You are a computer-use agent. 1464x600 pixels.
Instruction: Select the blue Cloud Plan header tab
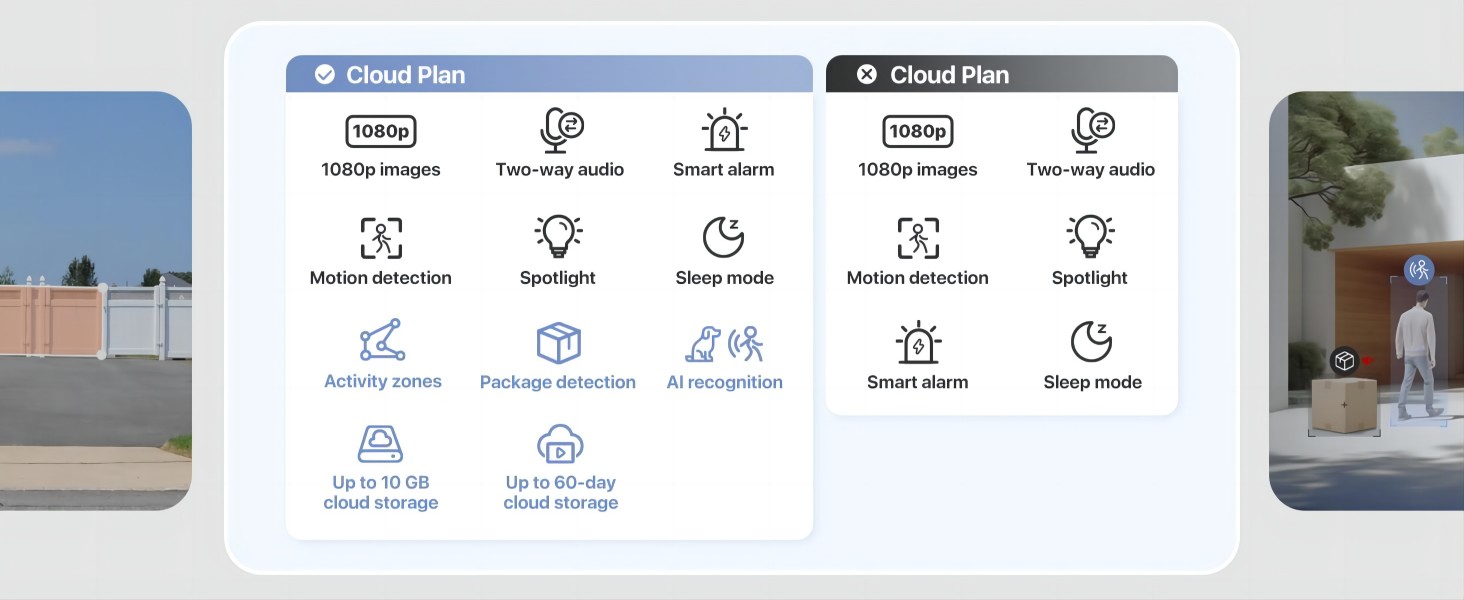click(549, 75)
